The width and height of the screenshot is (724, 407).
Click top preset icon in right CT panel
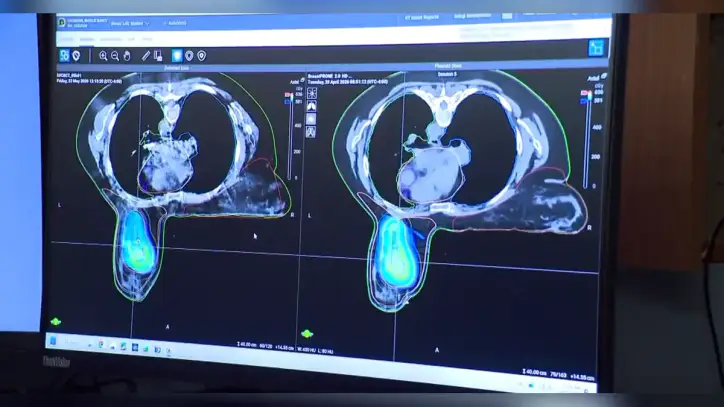[312, 93]
